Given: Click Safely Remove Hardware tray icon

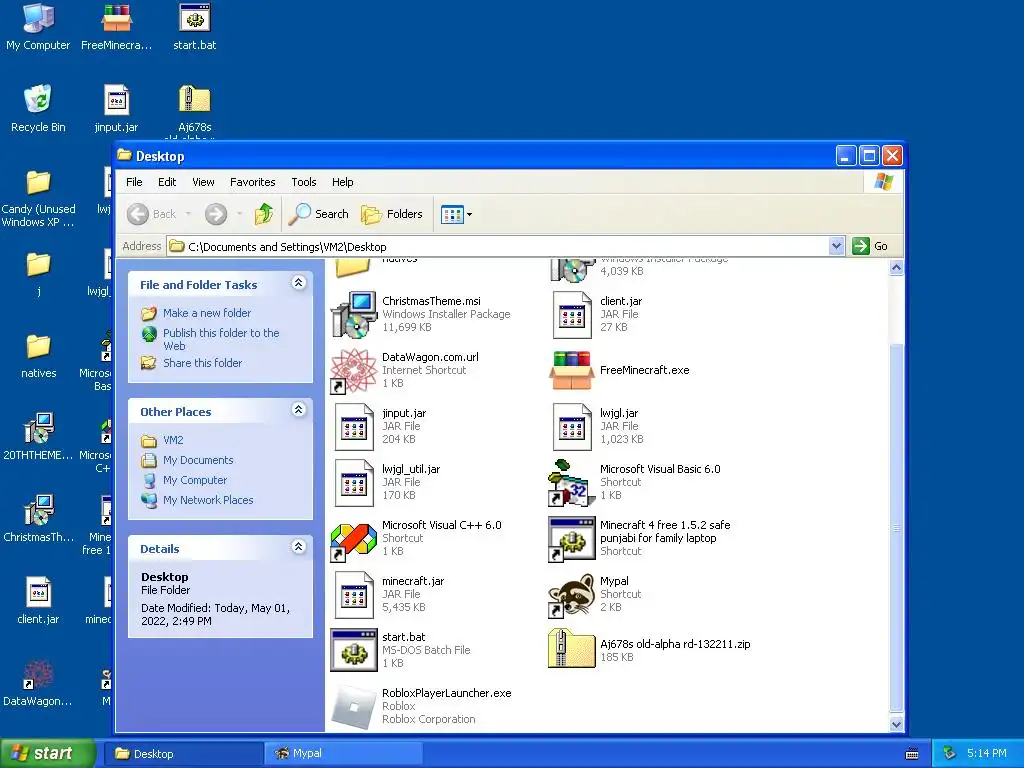Looking at the screenshot, I should point(949,754).
